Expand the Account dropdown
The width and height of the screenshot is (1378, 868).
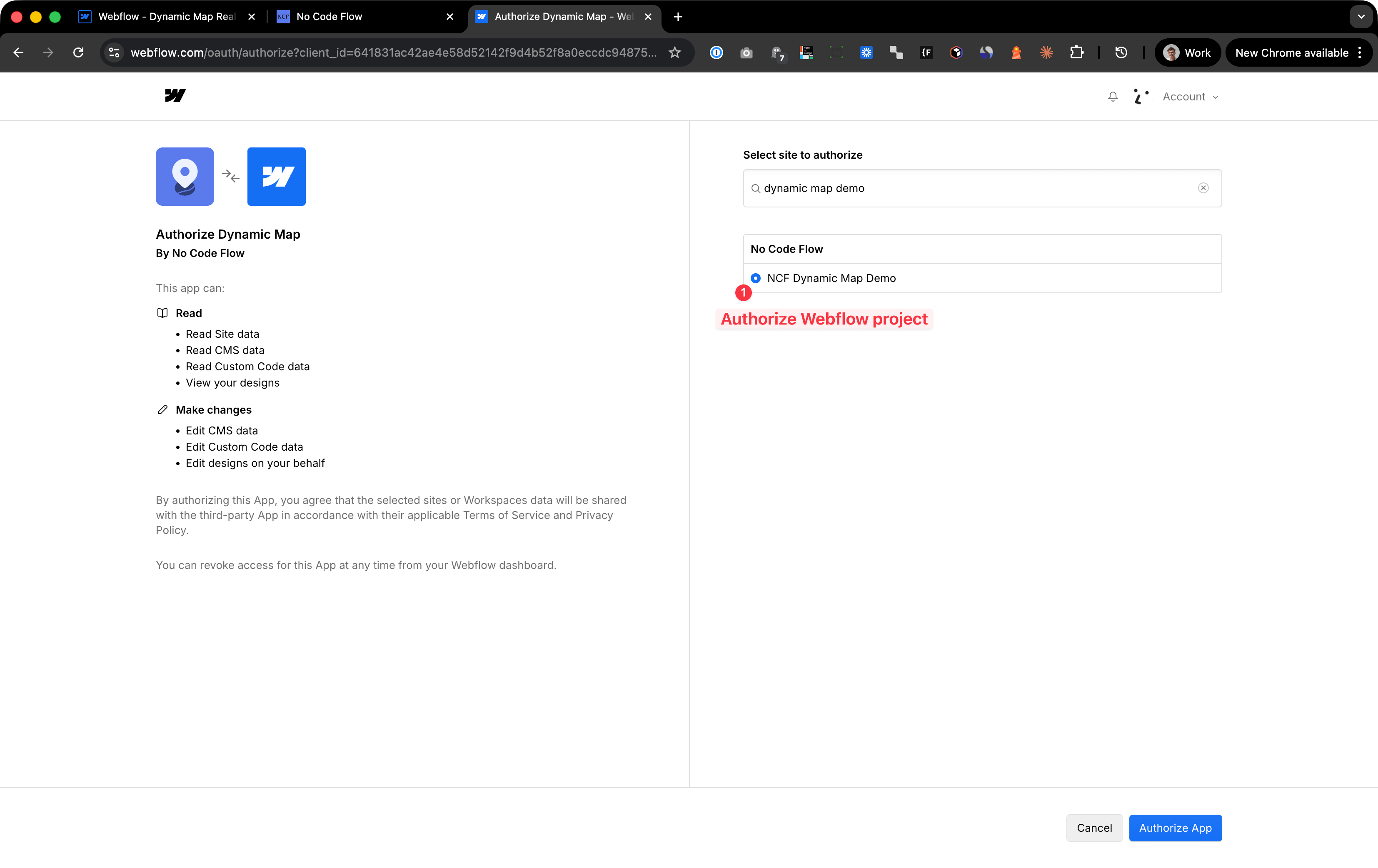[x=1190, y=97]
